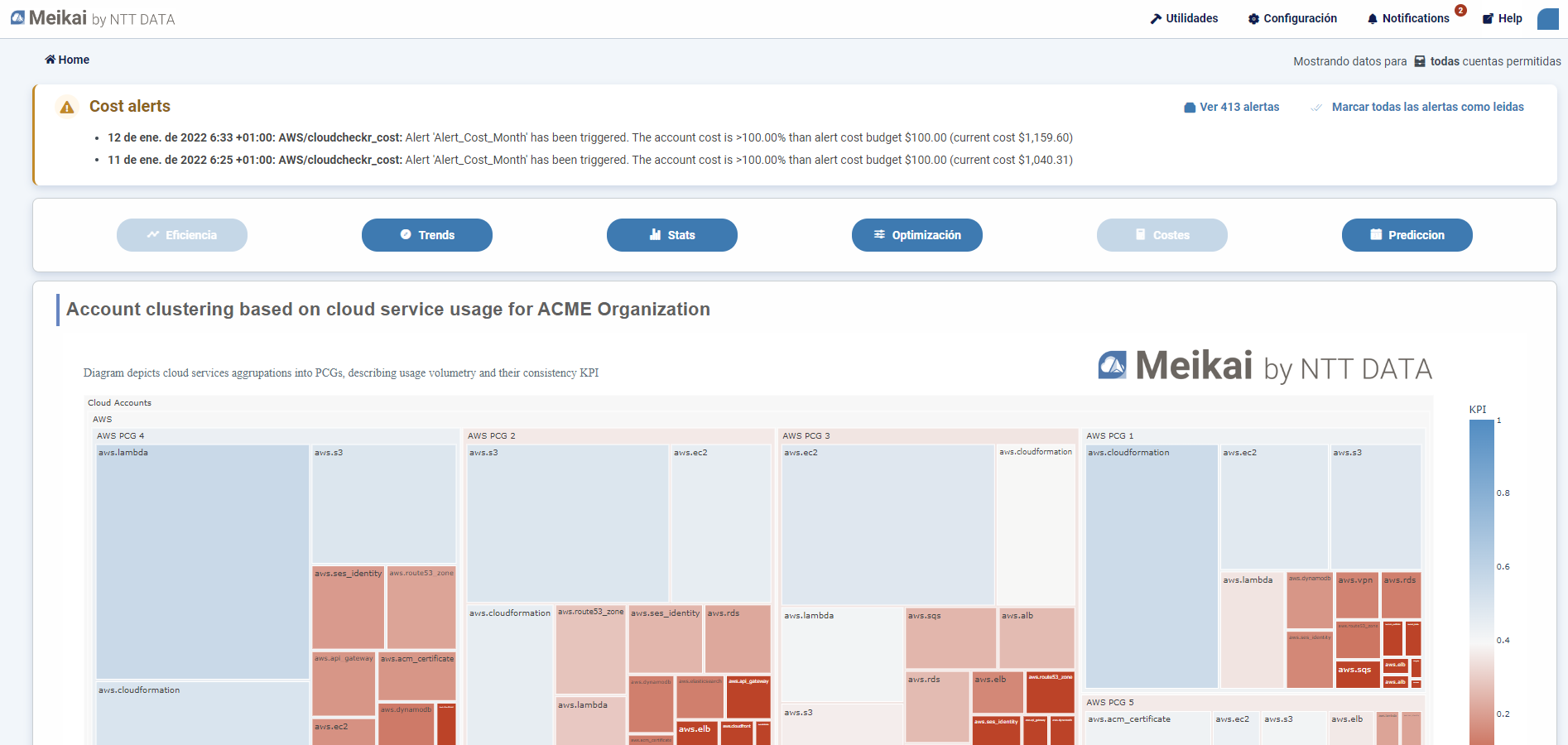Open the Configuración menu
This screenshot has width=1568, height=745.
point(1292,18)
